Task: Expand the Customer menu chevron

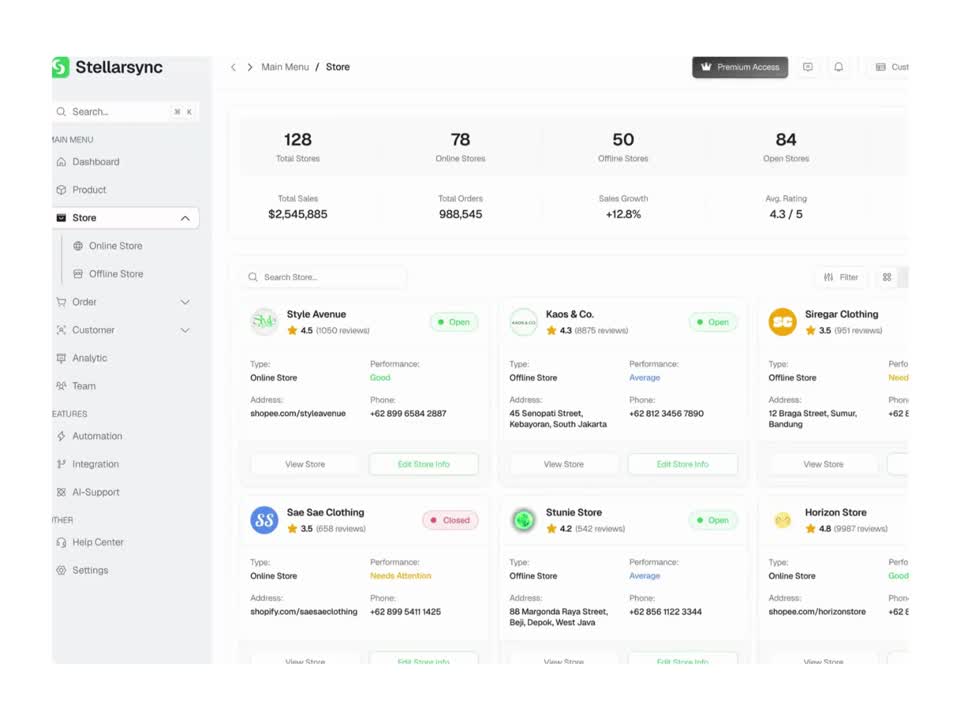Action: point(185,330)
